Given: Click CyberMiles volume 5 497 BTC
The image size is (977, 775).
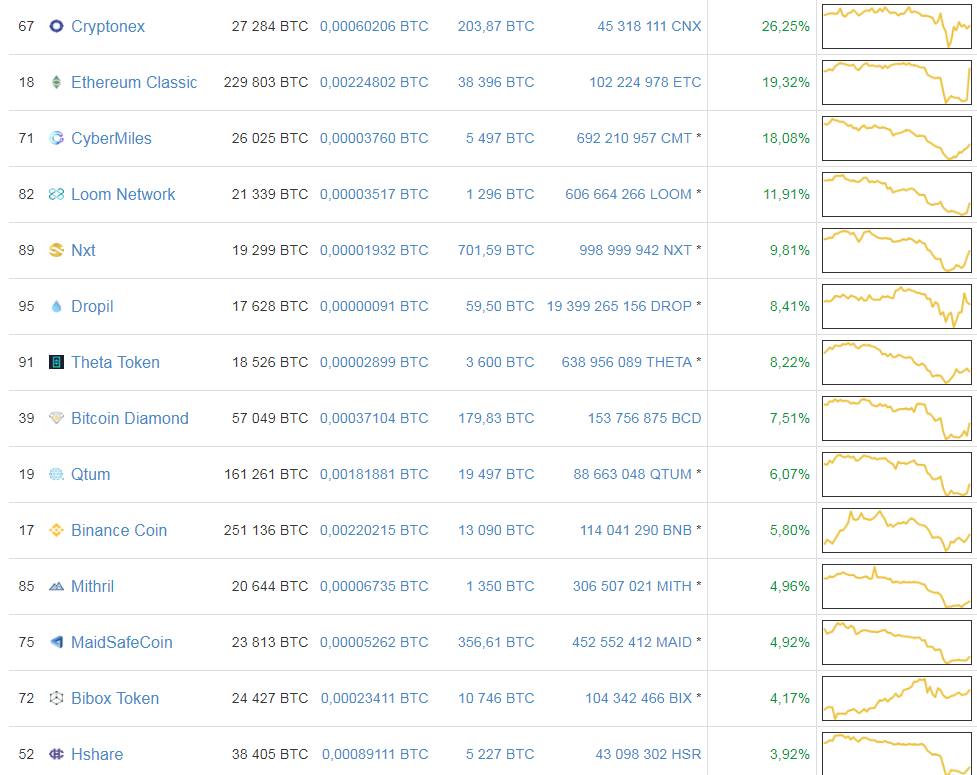Looking at the screenshot, I should [500, 138].
